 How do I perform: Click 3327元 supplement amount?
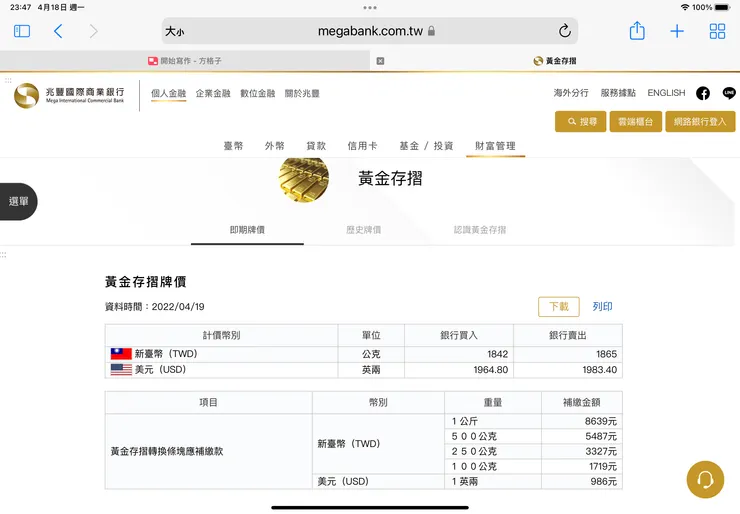[601, 451]
